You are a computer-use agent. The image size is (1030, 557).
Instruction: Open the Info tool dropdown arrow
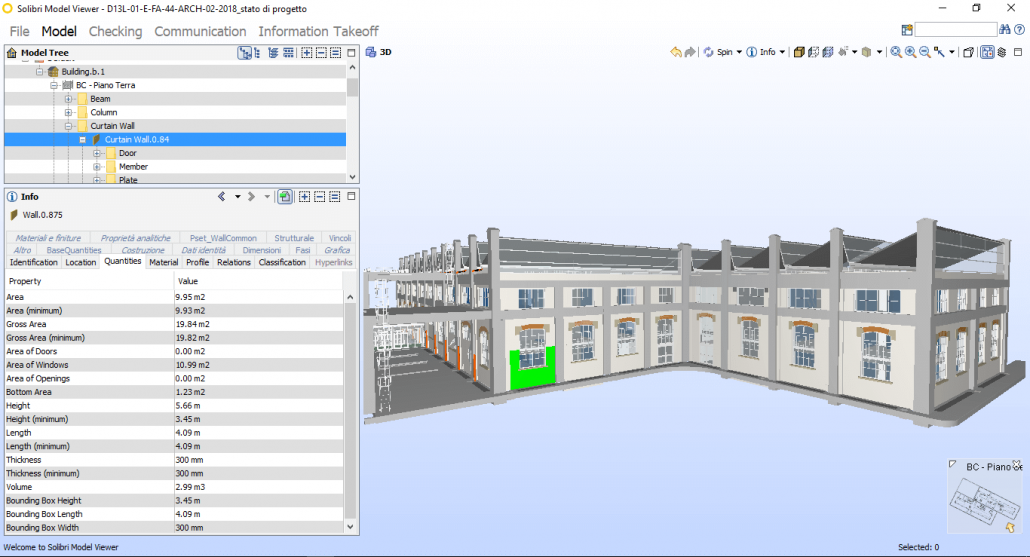pyautogui.click(x=782, y=52)
